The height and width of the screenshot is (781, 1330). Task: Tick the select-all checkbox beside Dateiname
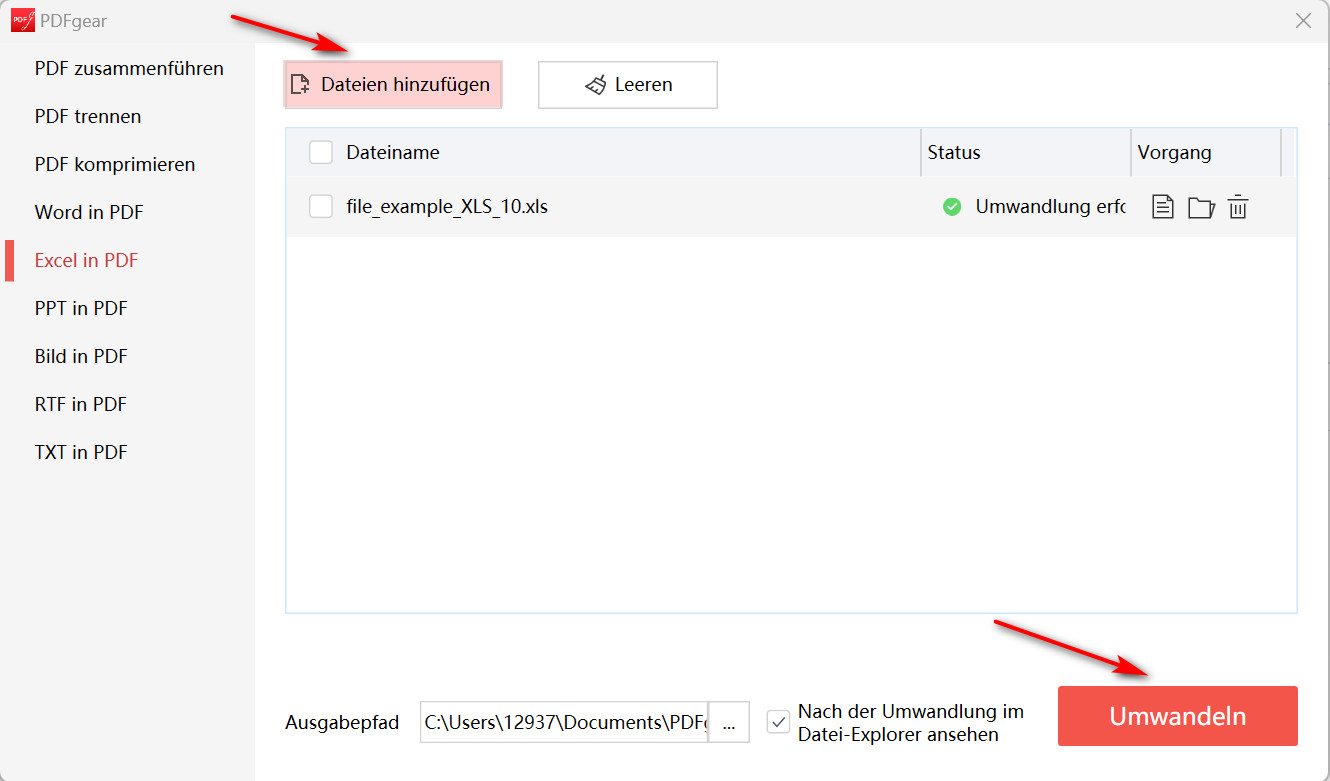[x=321, y=152]
